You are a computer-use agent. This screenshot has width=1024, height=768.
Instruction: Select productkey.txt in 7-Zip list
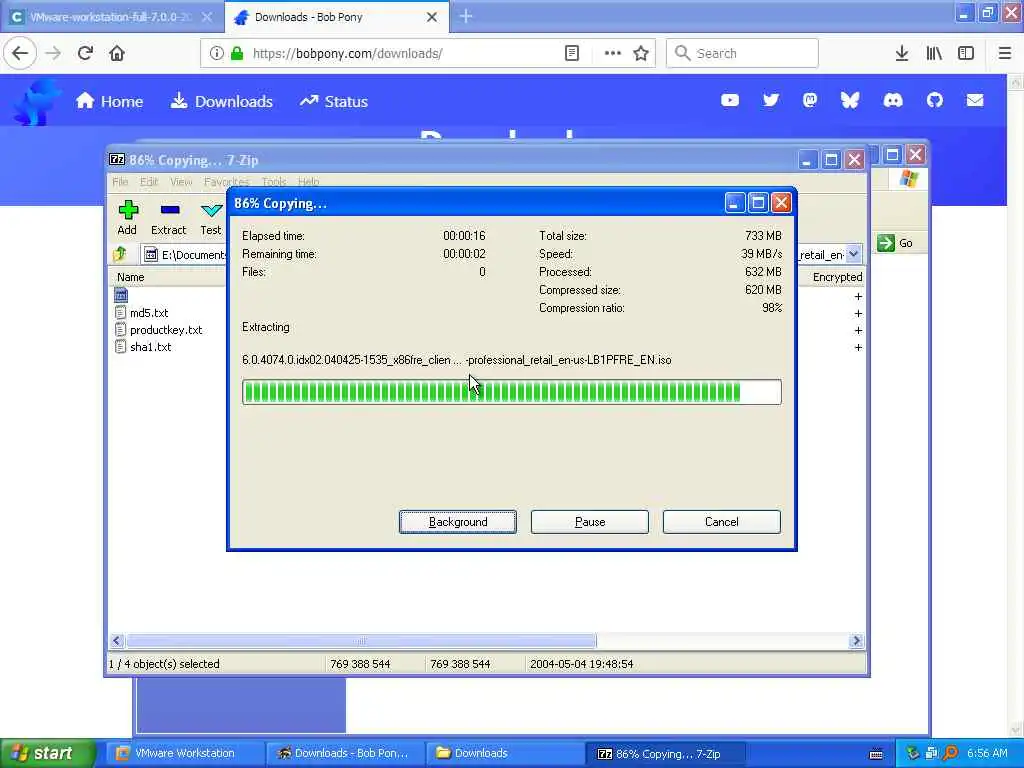coord(166,330)
